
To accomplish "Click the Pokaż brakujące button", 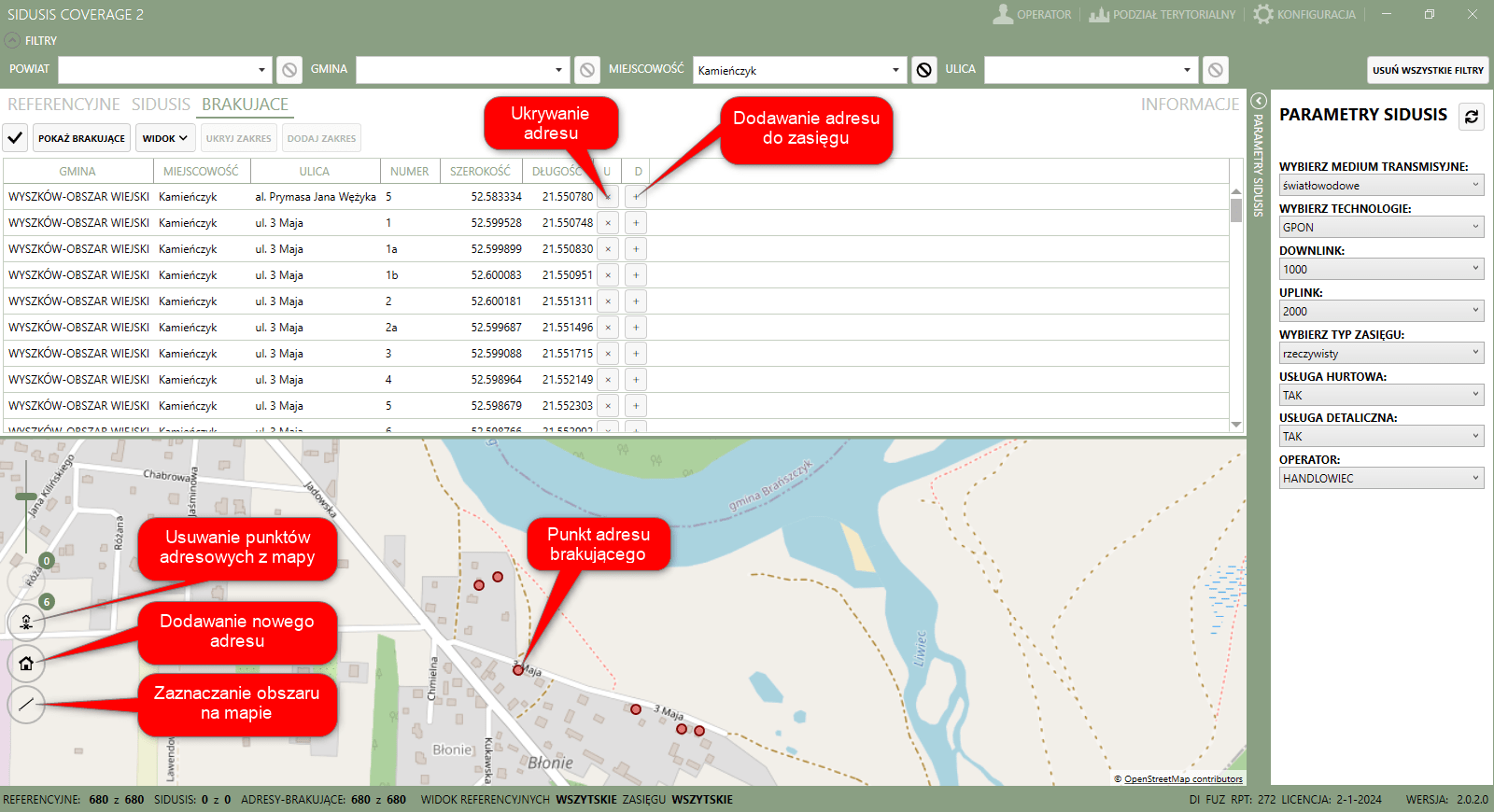I will click(81, 138).
